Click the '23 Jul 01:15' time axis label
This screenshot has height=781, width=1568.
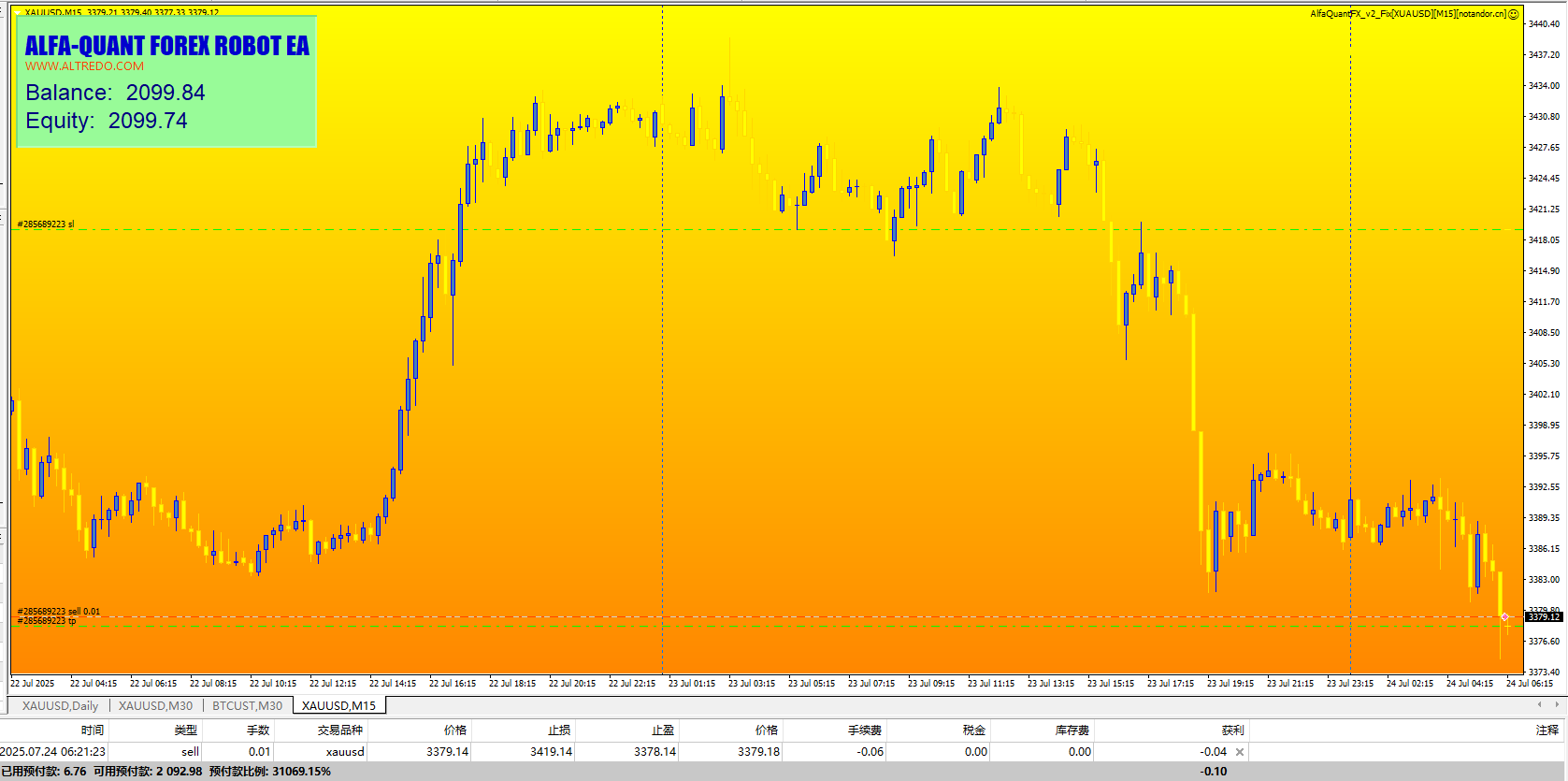pyautogui.click(x=692, y=684)
